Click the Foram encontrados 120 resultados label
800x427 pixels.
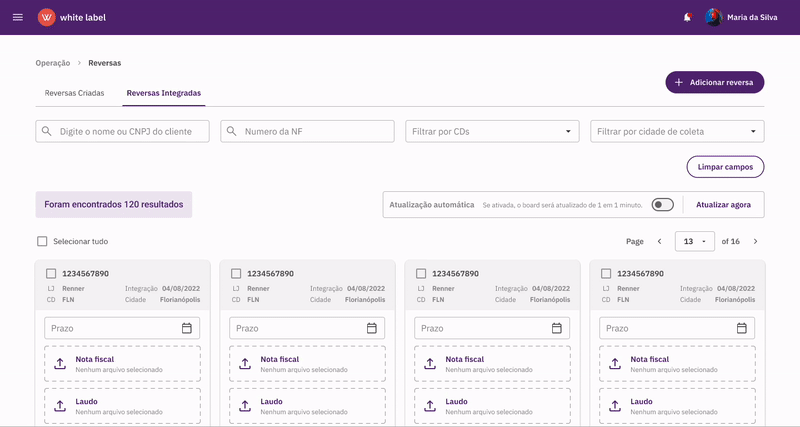tap(114, 205)
